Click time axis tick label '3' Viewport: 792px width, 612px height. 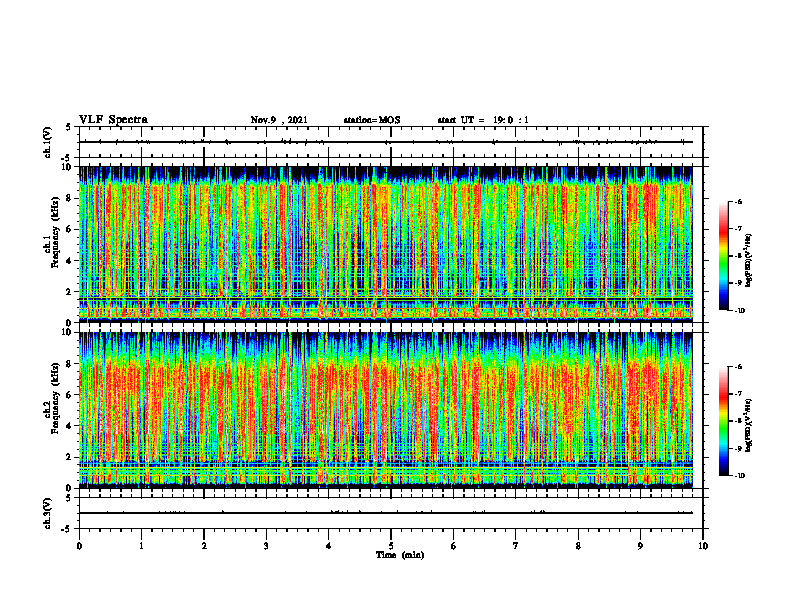266,546
